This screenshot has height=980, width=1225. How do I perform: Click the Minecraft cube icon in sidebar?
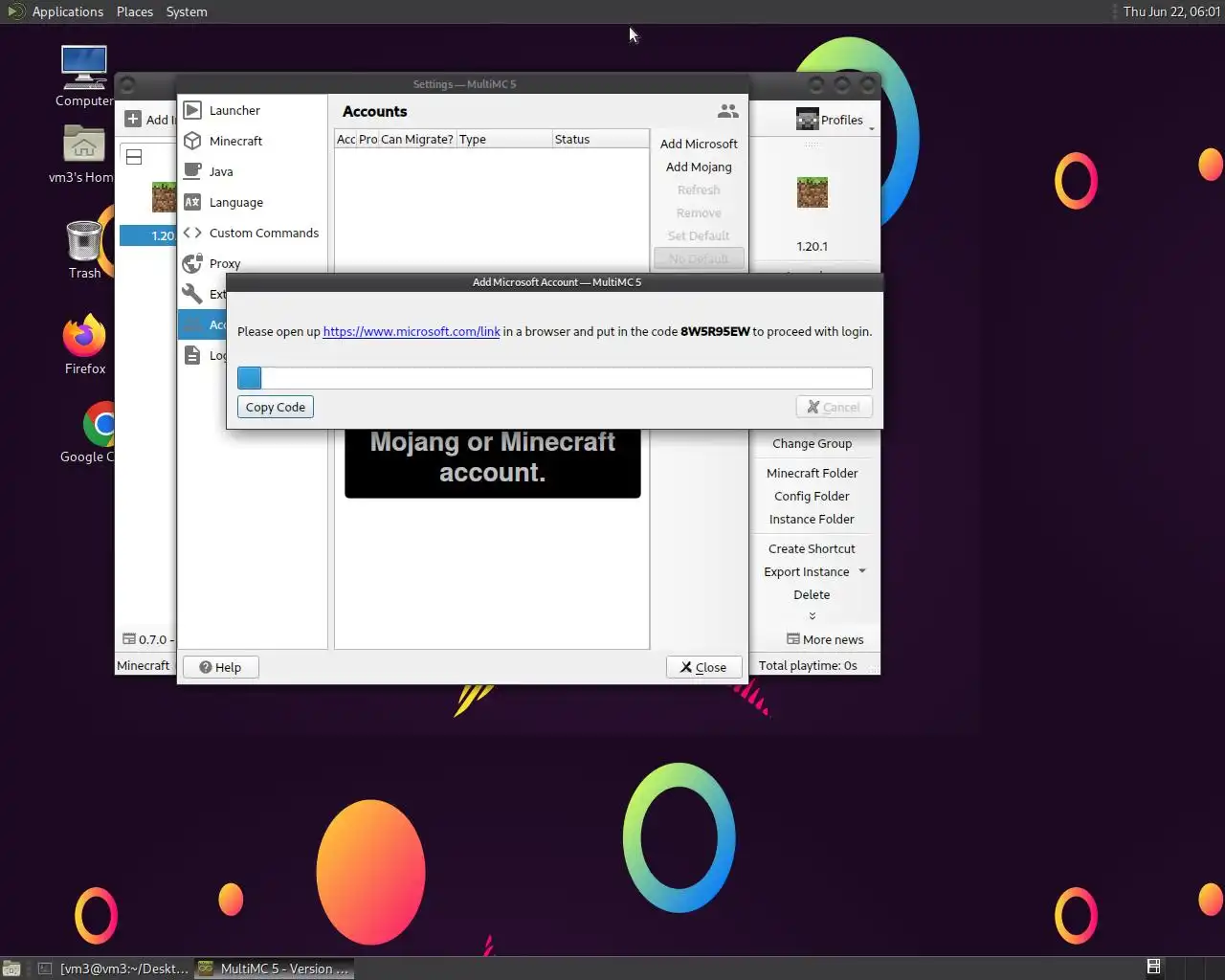point(192,141)
